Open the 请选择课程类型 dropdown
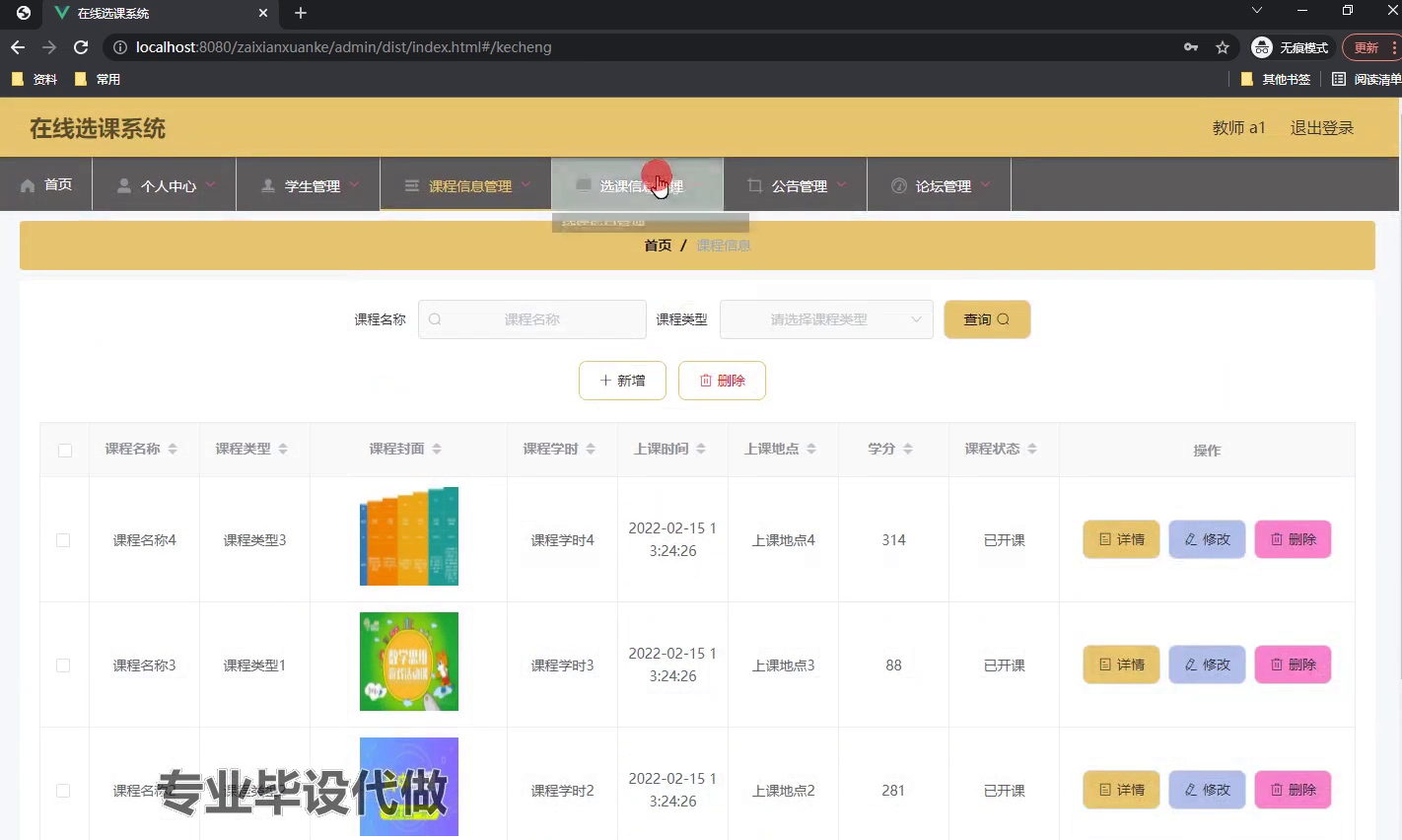1402x840 pixels. point(826,319)
